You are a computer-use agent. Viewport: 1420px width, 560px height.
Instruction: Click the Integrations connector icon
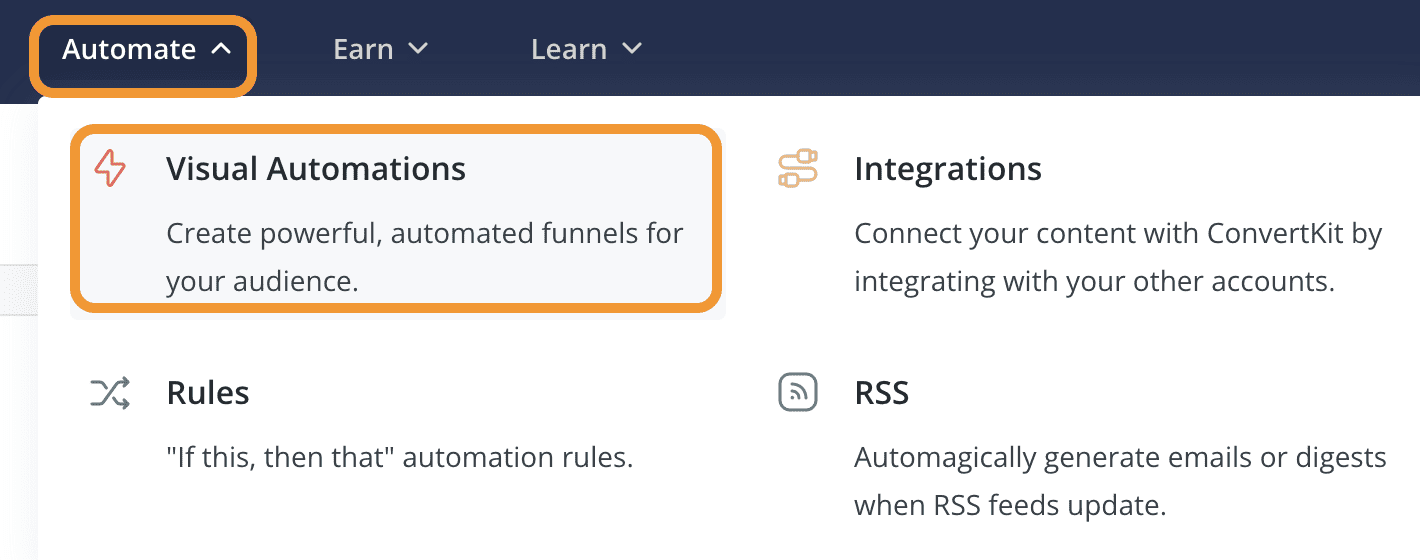797,169
